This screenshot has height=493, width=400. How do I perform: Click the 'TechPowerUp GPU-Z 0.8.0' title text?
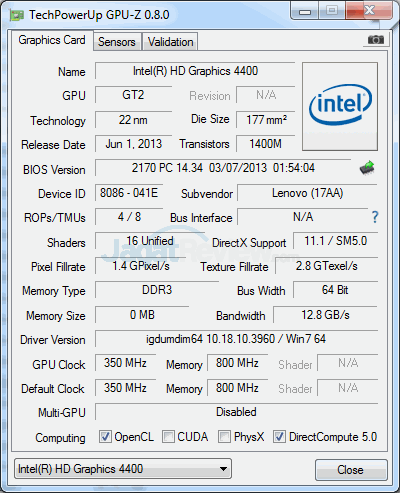(99, 15)
